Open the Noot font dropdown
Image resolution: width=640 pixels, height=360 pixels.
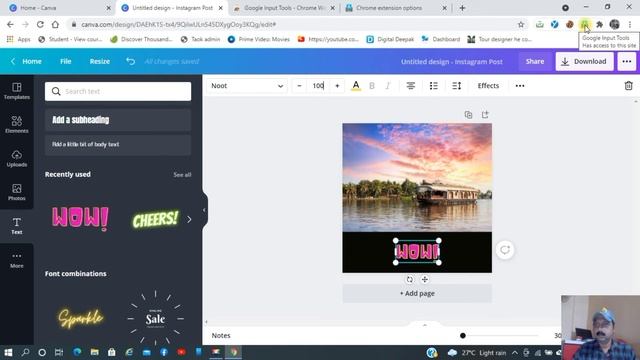tap(247, 86)
